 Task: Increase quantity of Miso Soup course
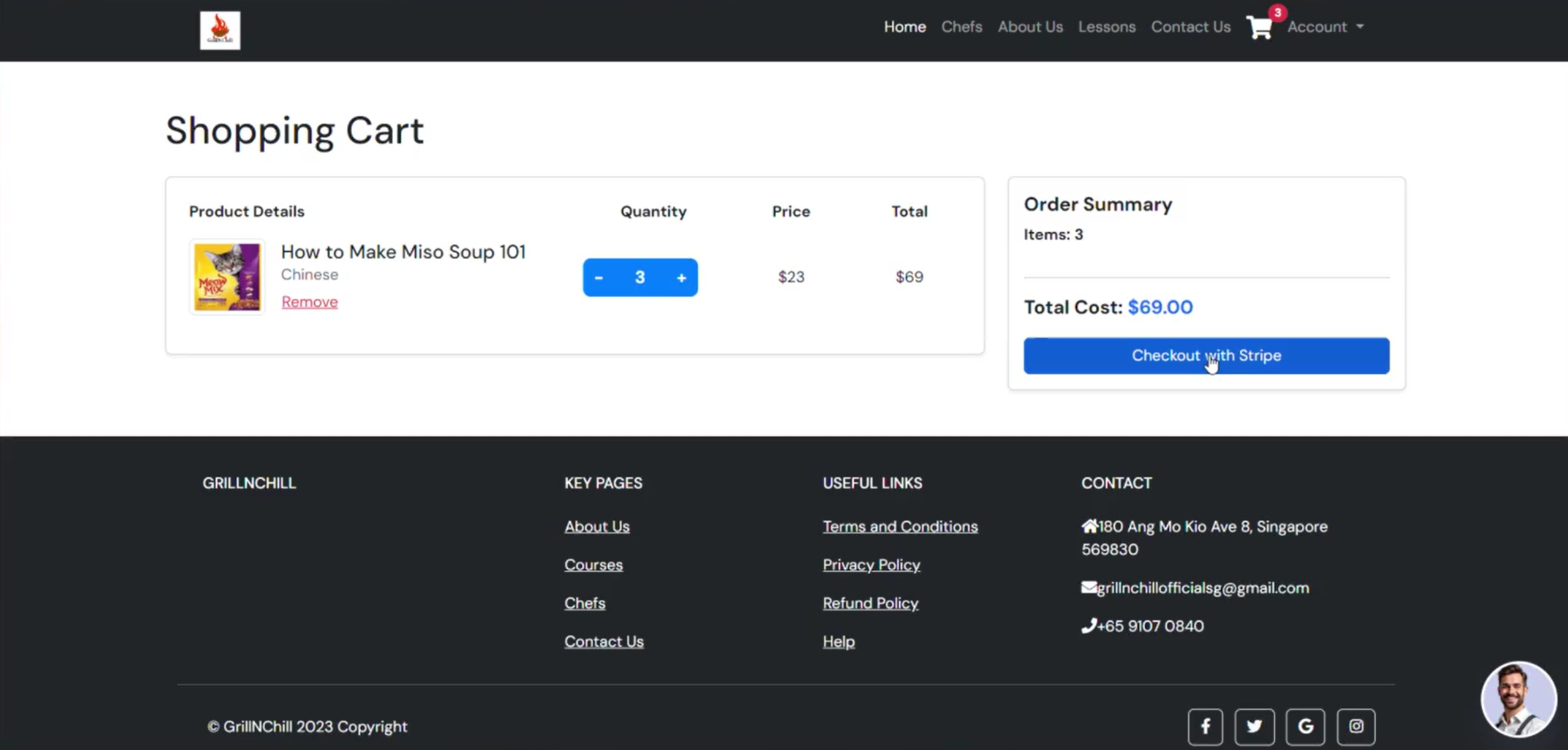[681, 277]
